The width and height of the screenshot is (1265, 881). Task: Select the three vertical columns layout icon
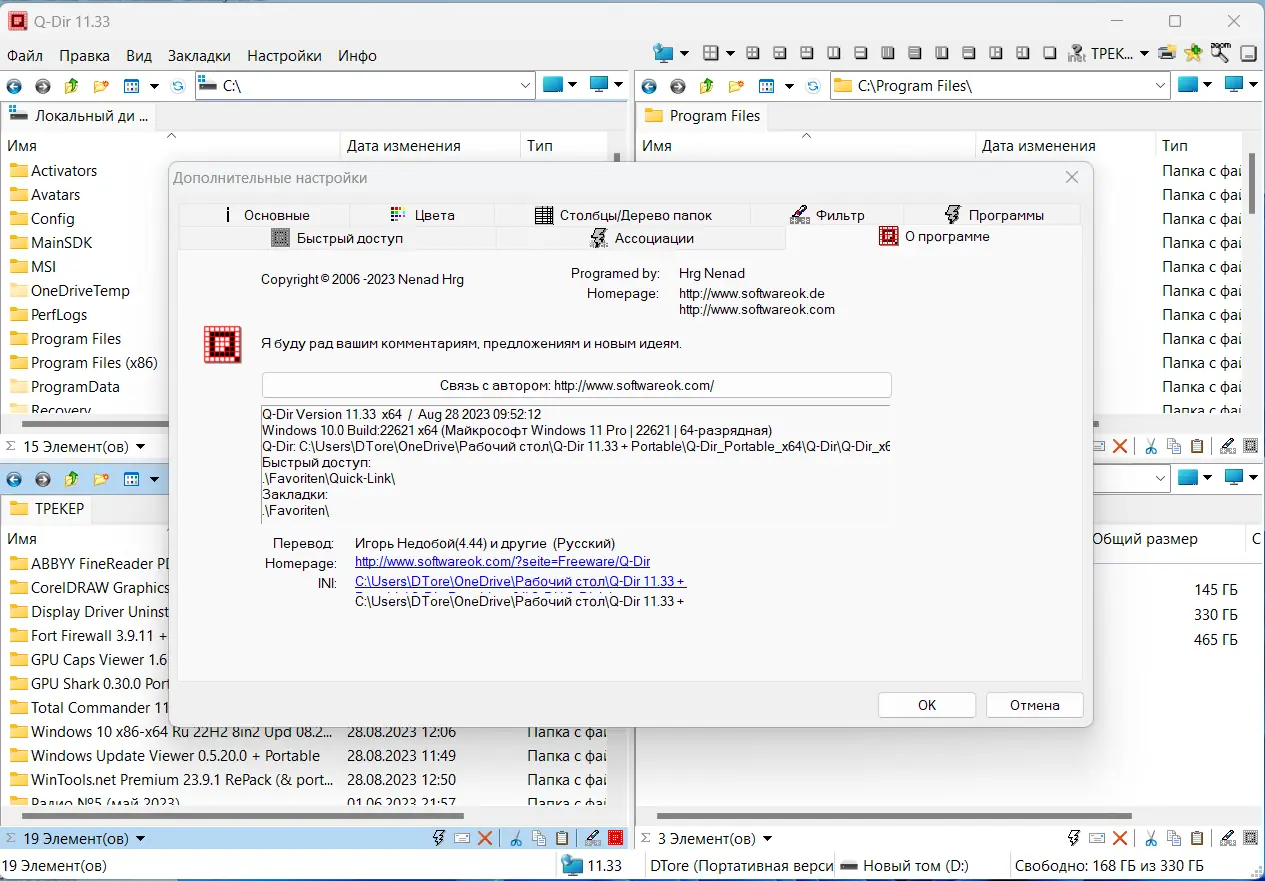[x=887, y=53]
